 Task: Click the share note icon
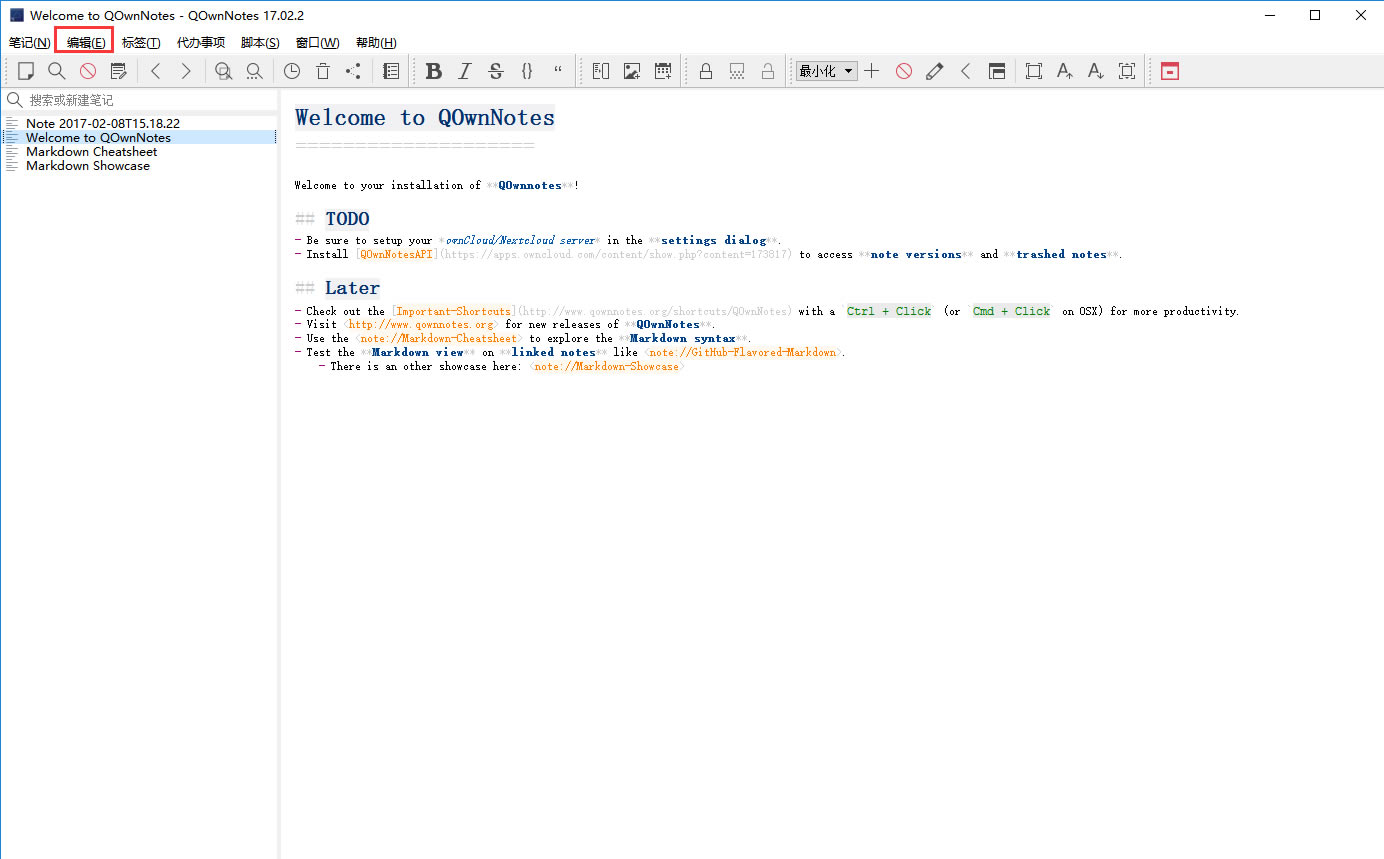pos(353,71)
